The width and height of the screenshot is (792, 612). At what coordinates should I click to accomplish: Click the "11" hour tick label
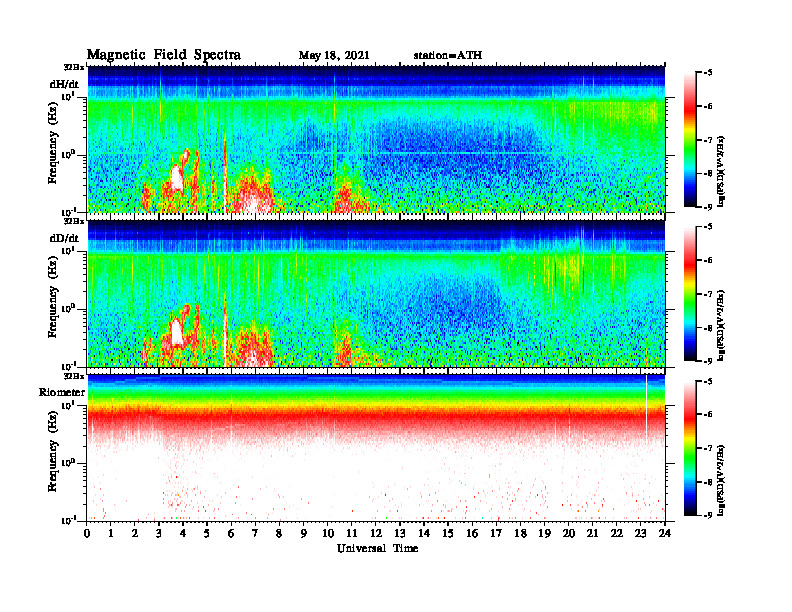click(352, 533)
